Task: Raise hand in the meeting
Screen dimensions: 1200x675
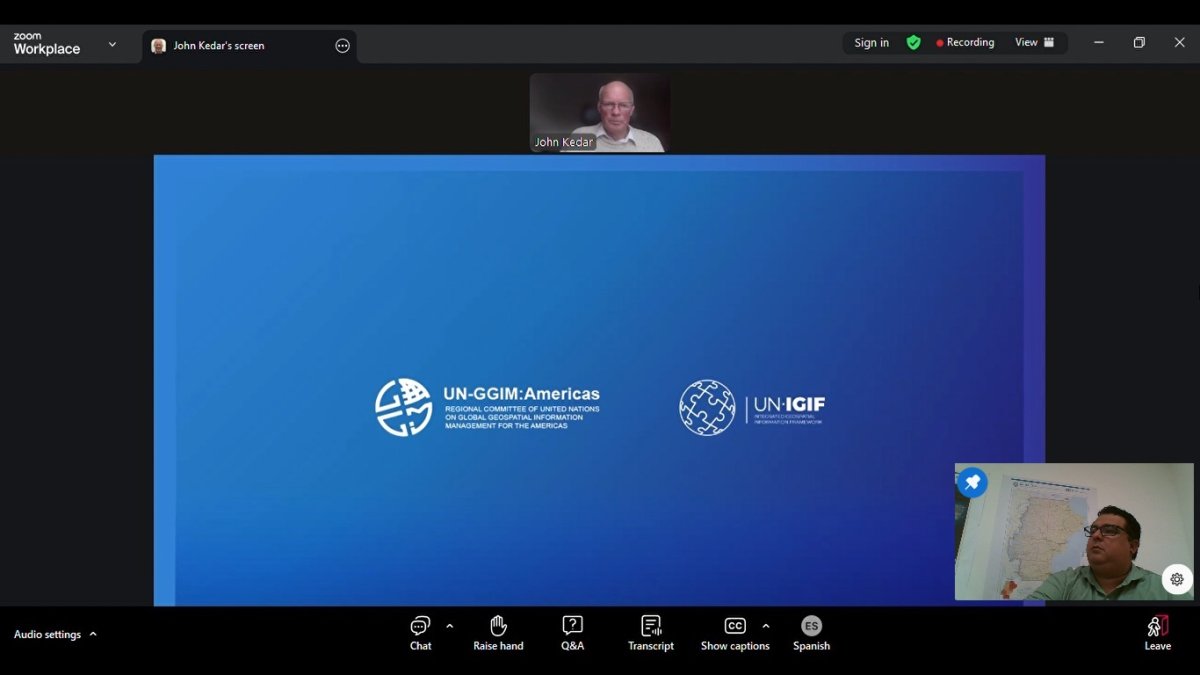Action: (498, 633)
